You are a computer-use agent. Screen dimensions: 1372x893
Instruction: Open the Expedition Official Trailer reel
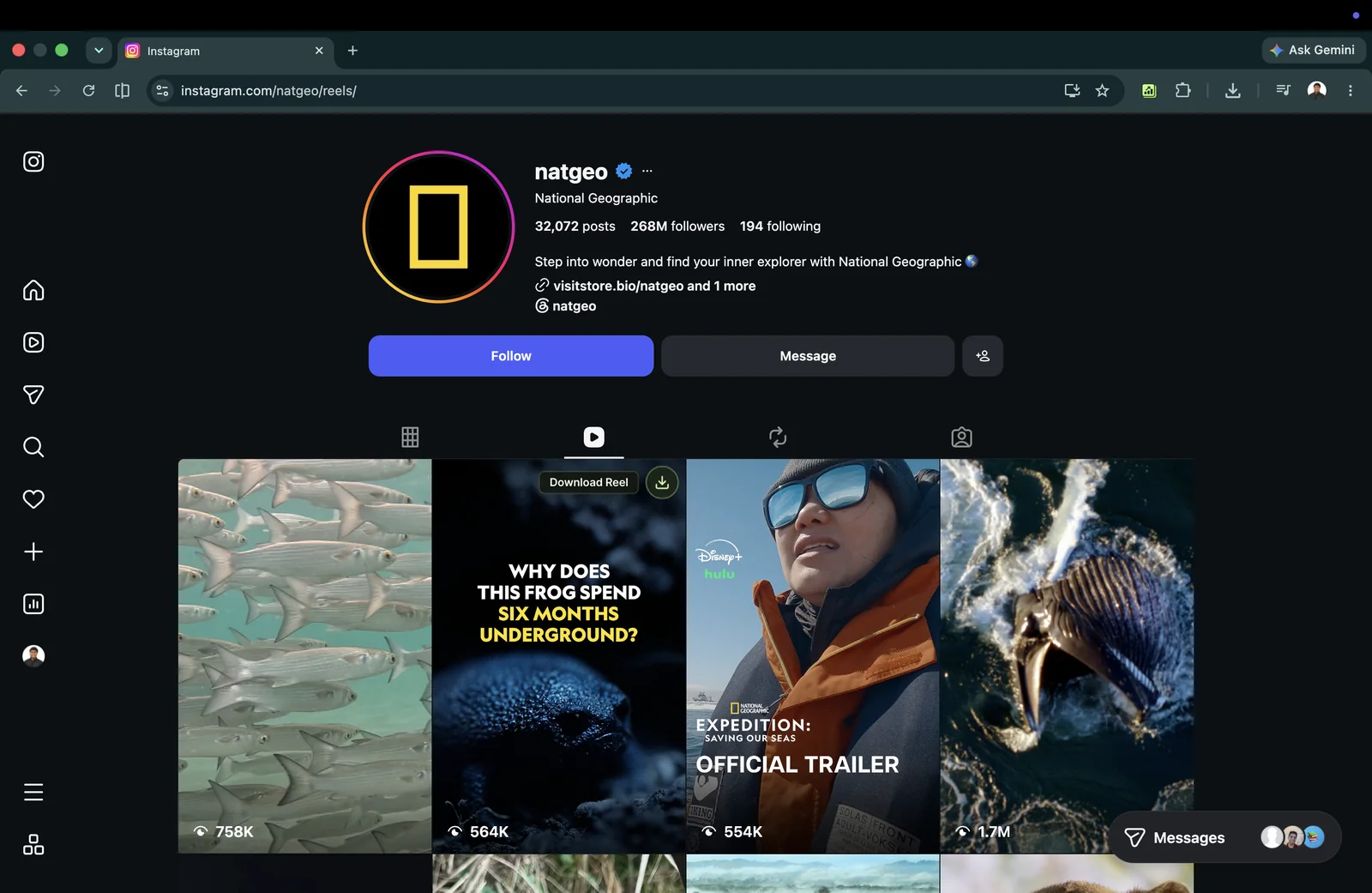pyautogui.click(x=813, y=655)
